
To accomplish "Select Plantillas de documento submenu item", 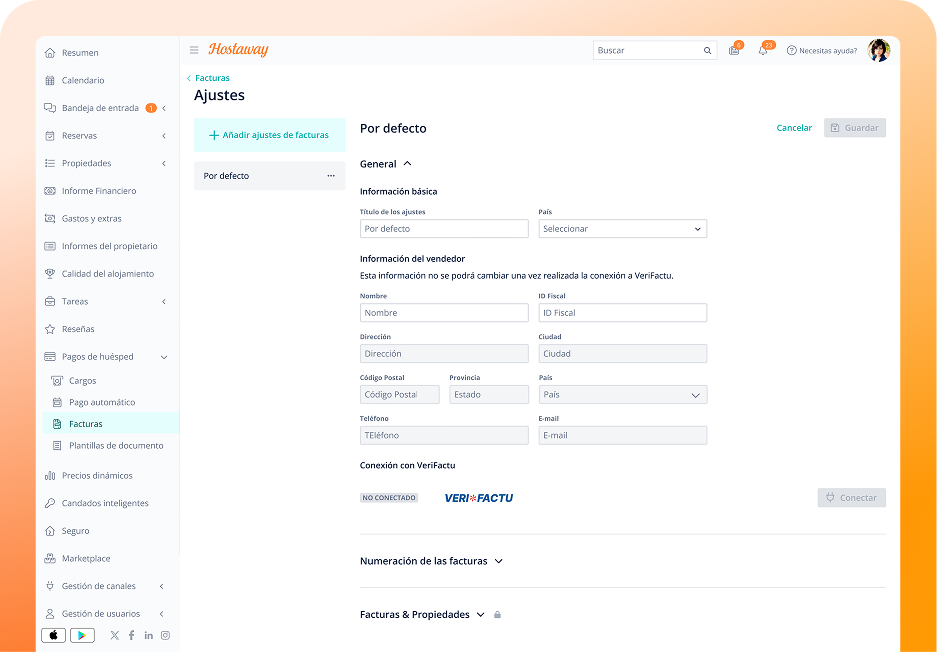I will tap(116, 446).
